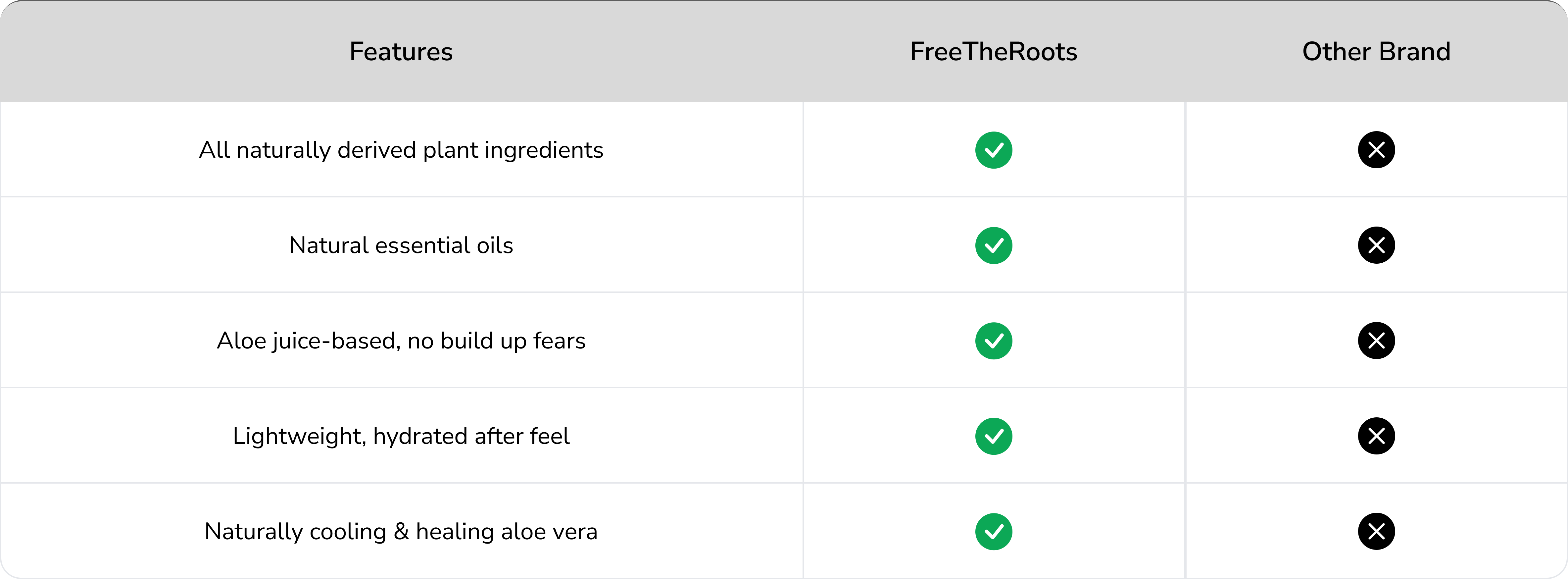This screenshot has width=1568, height=579.
Task: Click the word FreeTheRoots in the header
Action: [993, 52]
